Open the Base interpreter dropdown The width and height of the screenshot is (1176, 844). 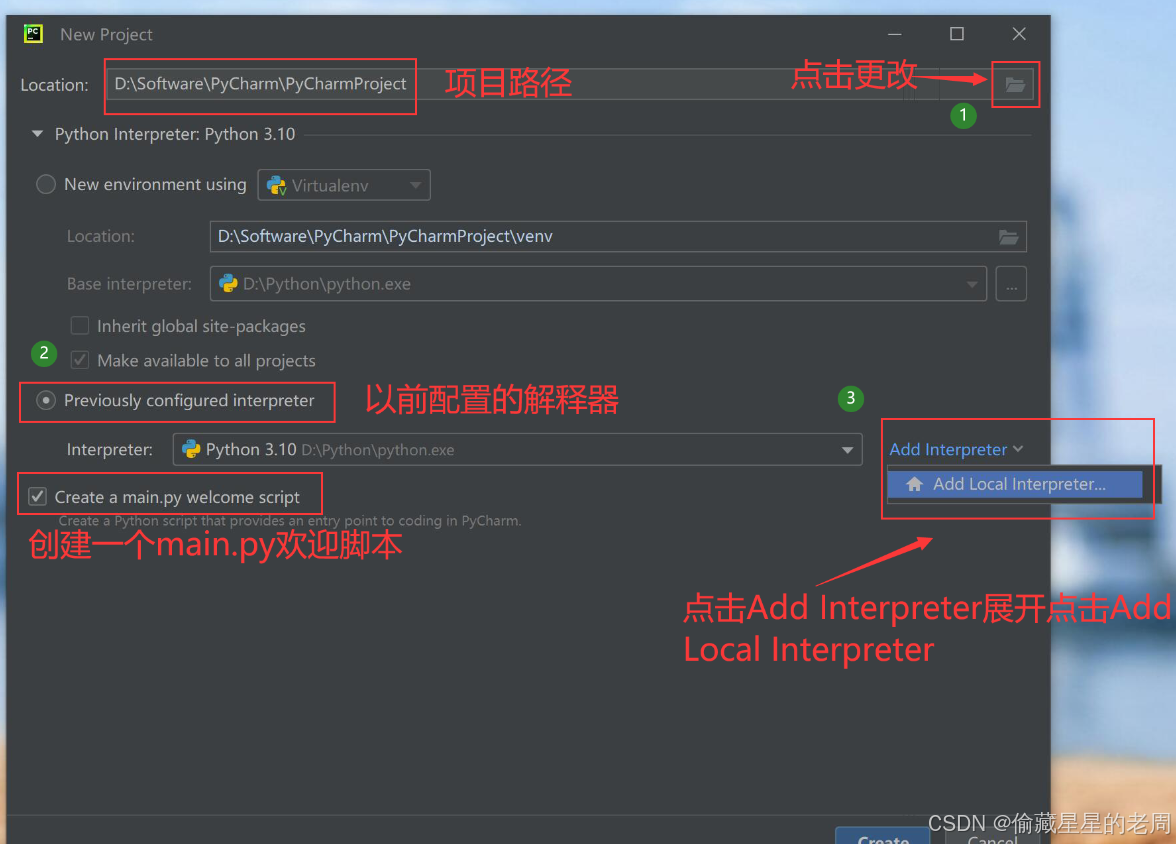point(598,284)
